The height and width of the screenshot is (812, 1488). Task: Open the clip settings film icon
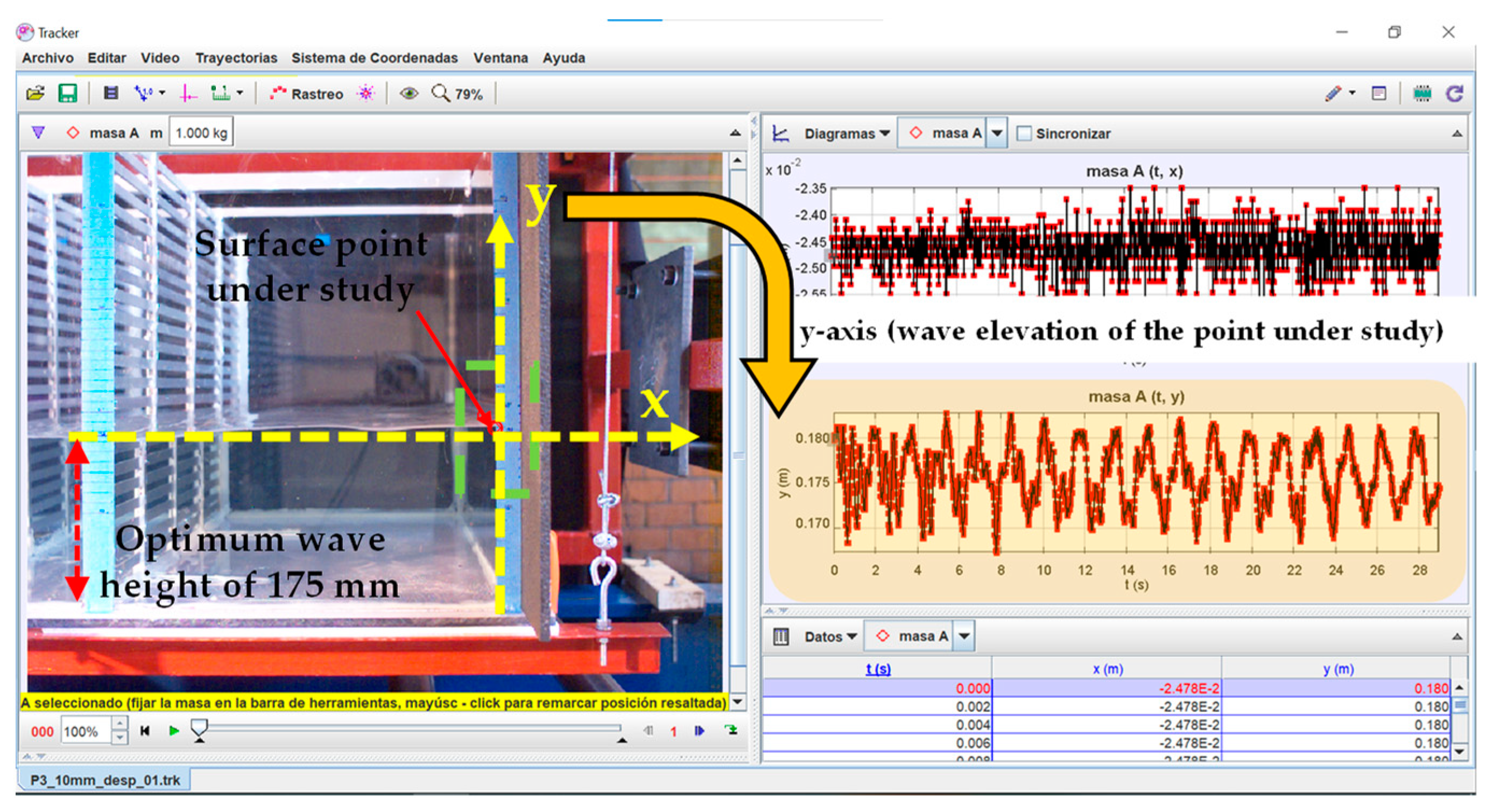[x=110, y=93]
